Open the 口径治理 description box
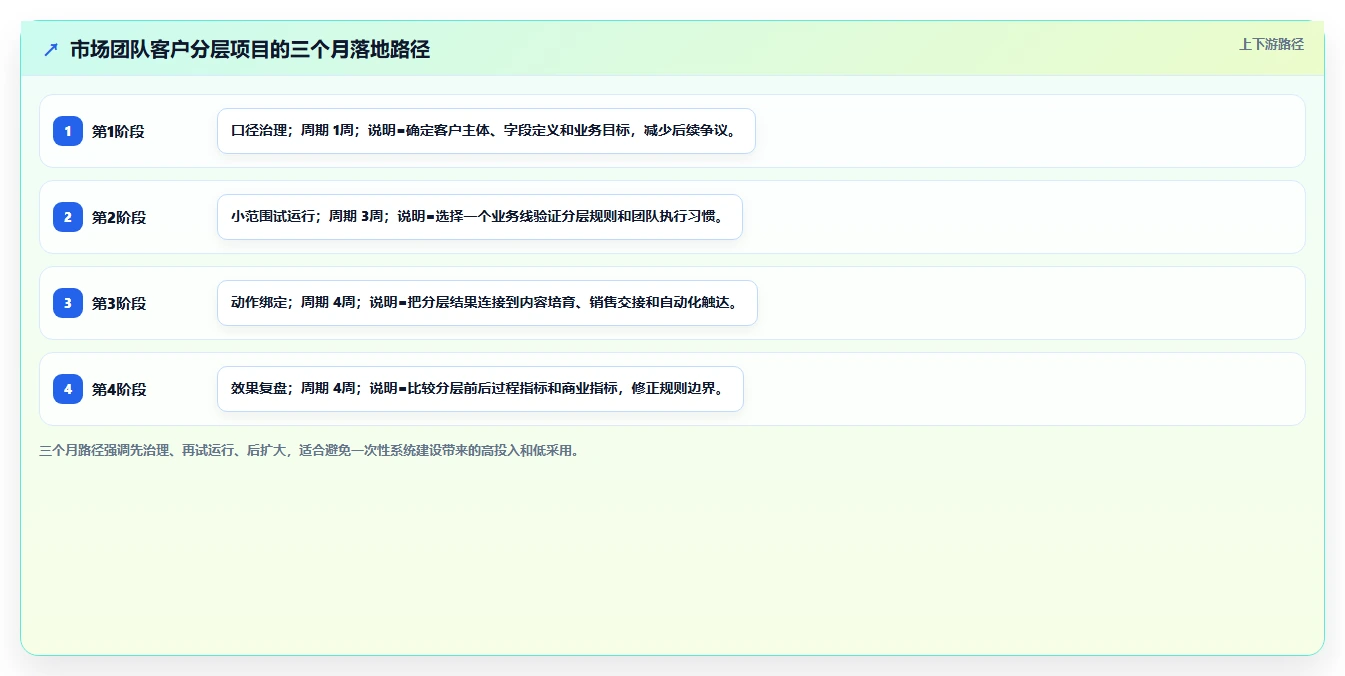 pyautogui.click(x=486, y=131)
